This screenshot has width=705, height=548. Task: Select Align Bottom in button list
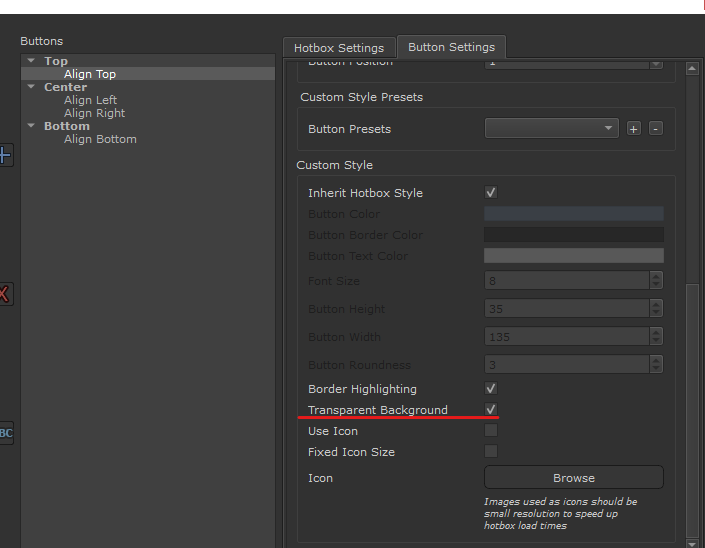pos(100,139)
